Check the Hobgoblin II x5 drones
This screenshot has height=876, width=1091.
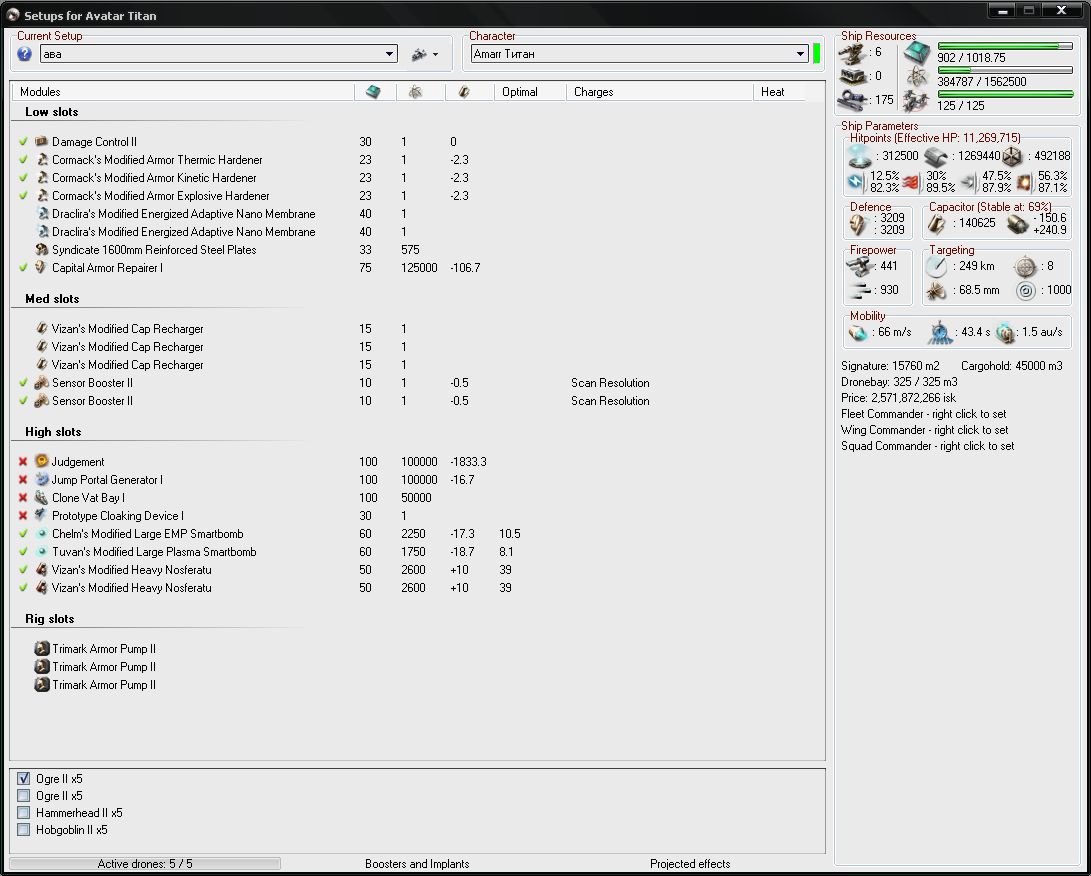coord(24,829)
